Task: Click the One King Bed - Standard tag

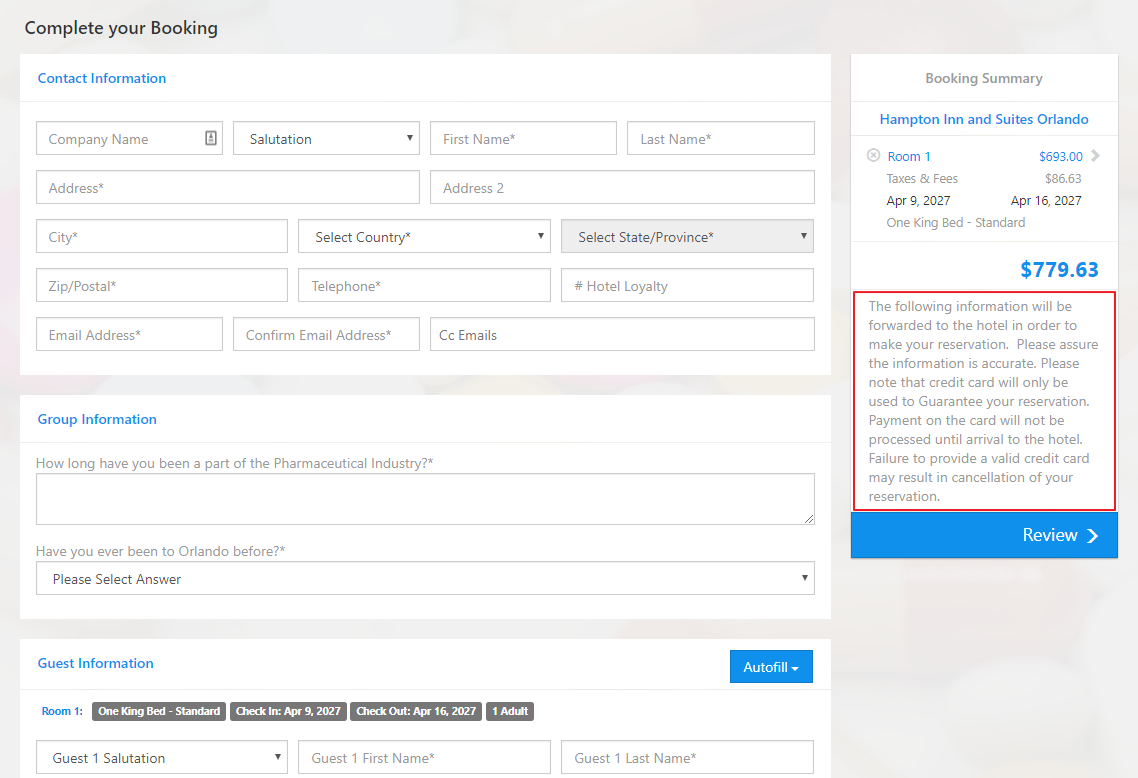Action: (159, 711)
